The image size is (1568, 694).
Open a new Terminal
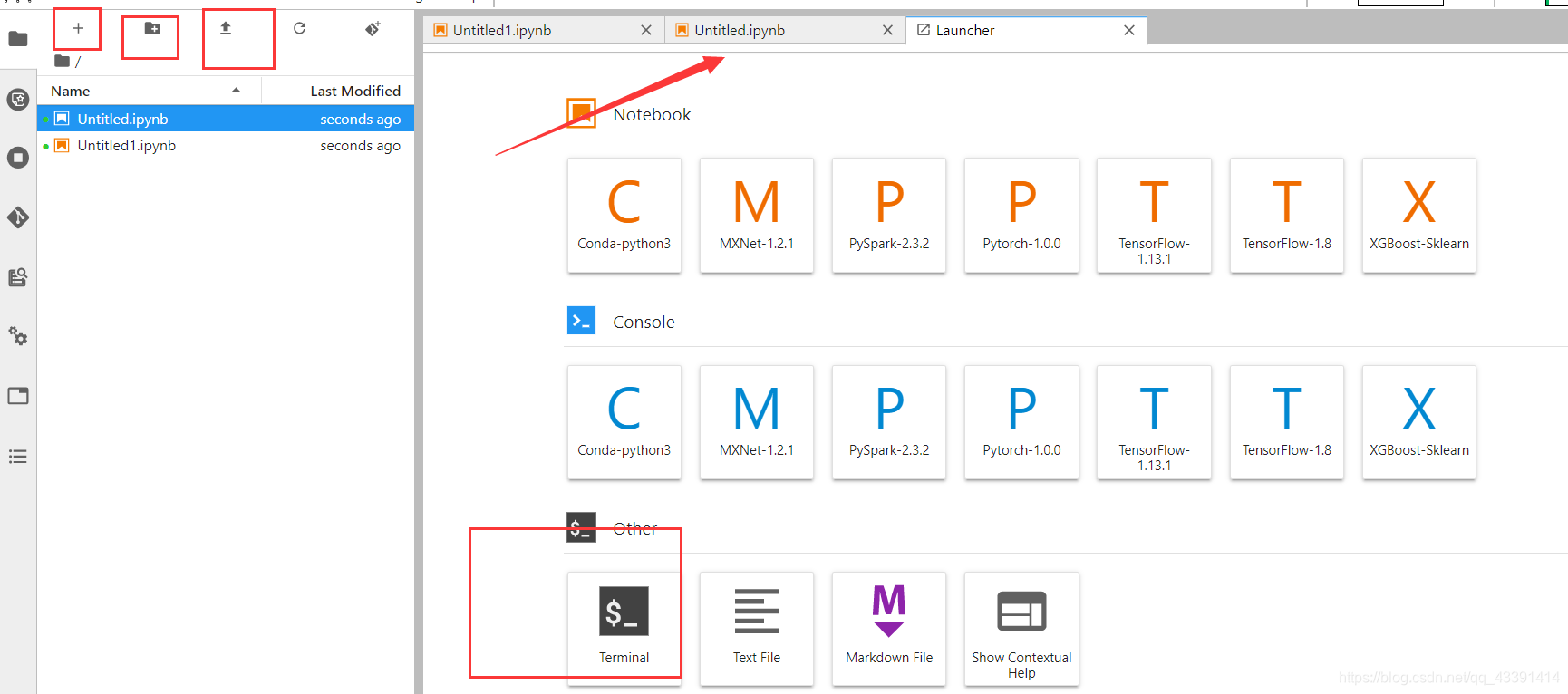(624, 629)
